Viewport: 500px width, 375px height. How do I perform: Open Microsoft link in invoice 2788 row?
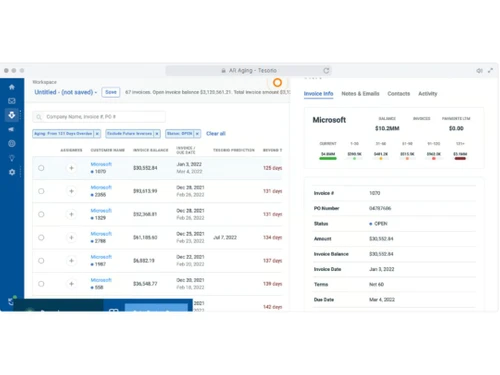point(101,234)
